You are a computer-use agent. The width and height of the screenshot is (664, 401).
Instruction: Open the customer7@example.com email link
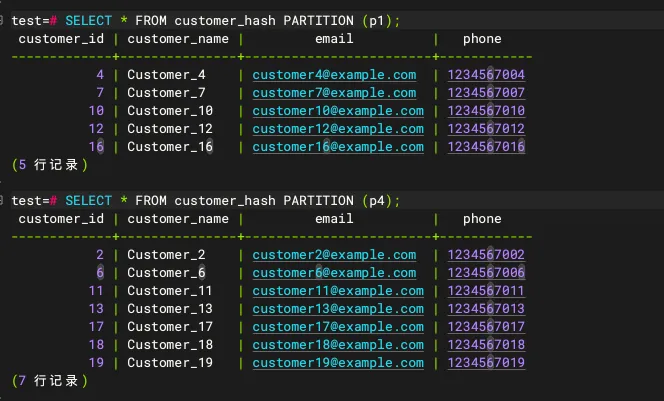[334, 93]
